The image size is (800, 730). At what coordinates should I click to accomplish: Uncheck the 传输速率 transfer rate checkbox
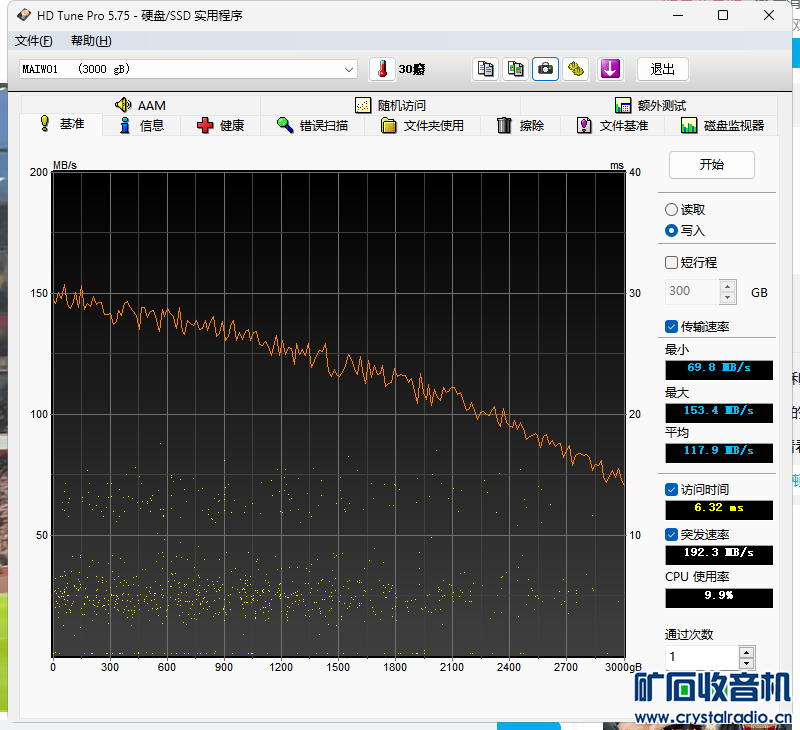[672, 327]
